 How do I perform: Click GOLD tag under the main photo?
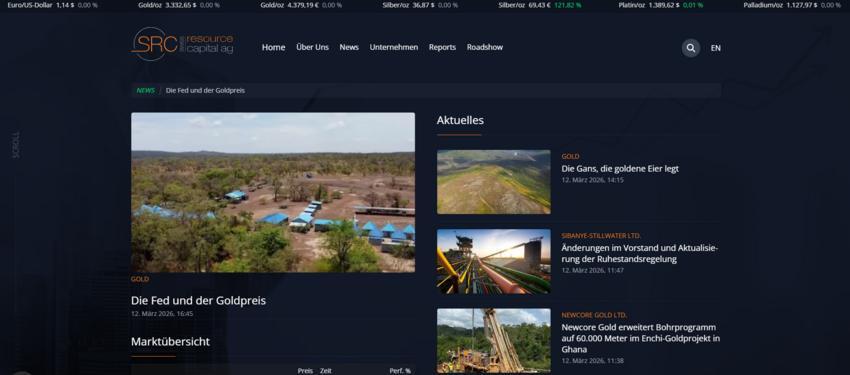point(140,279)
